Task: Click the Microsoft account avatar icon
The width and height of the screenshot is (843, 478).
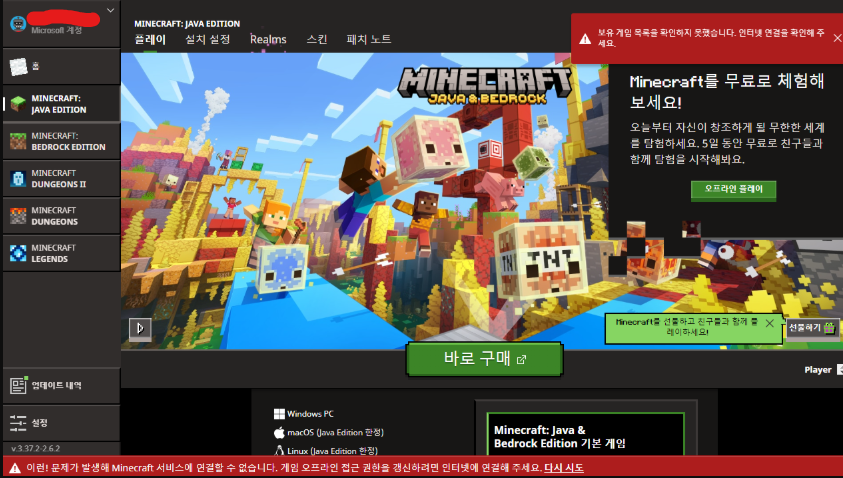Action: coord(18,24)
